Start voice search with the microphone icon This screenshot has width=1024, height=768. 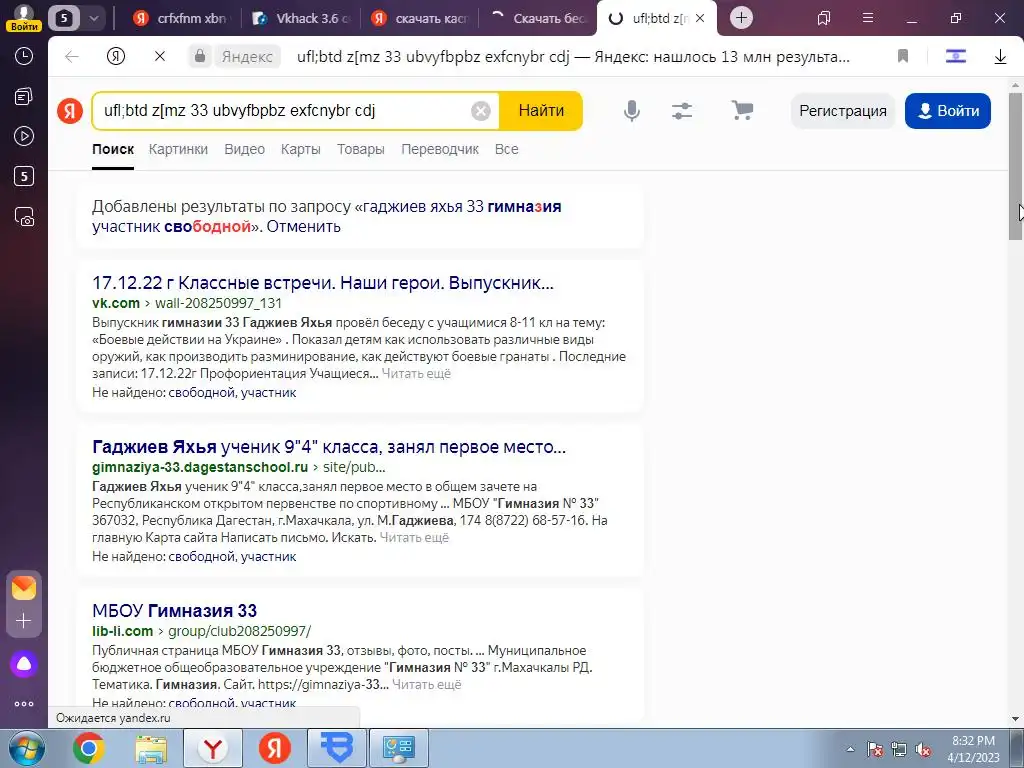click(x=632, y=110)
